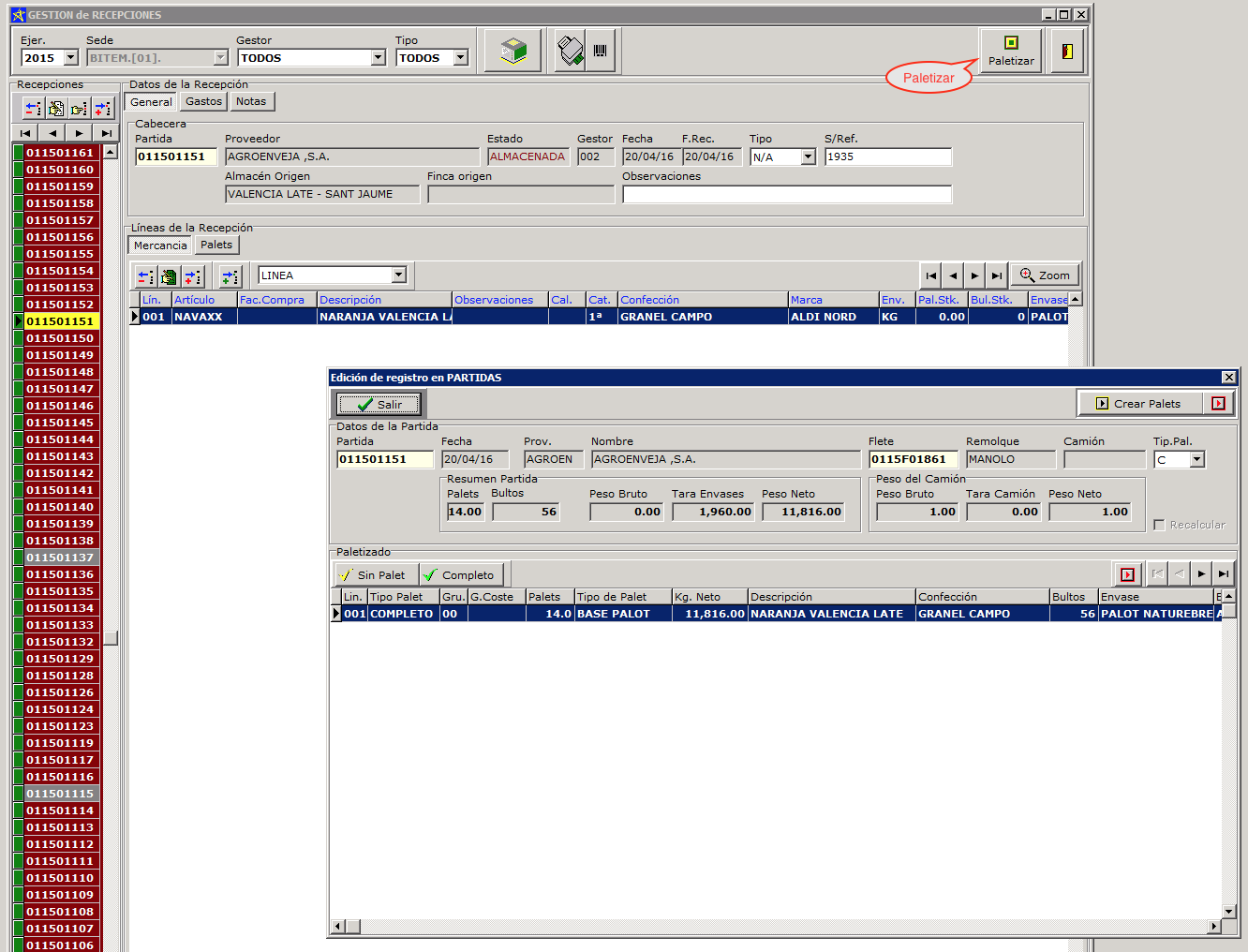Click the red square icon beside Crear Palets
This screenshot has width=1248, height=952.
coord(1218,404)
